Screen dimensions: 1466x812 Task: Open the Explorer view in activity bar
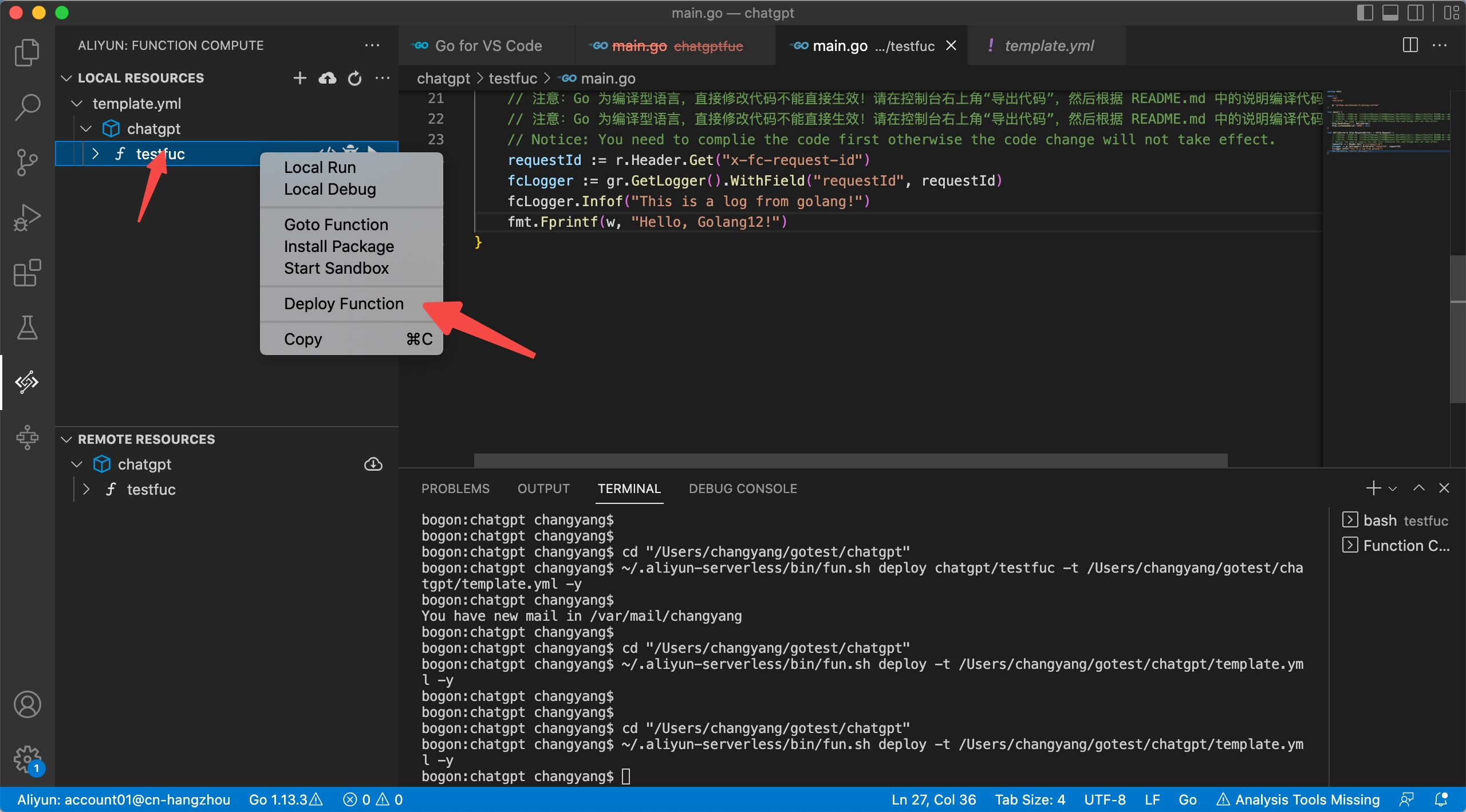27,52
